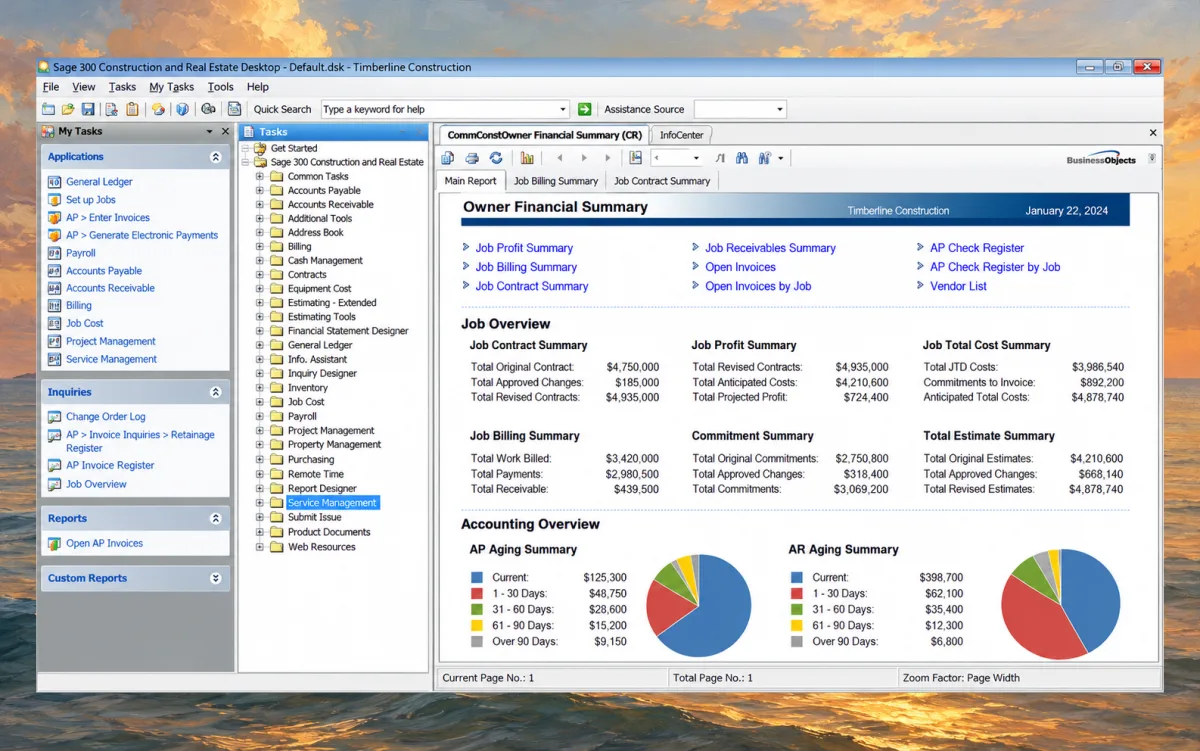
Task: Select the Service Management folder in Tasks tree
Action: (x=332, y=503)
